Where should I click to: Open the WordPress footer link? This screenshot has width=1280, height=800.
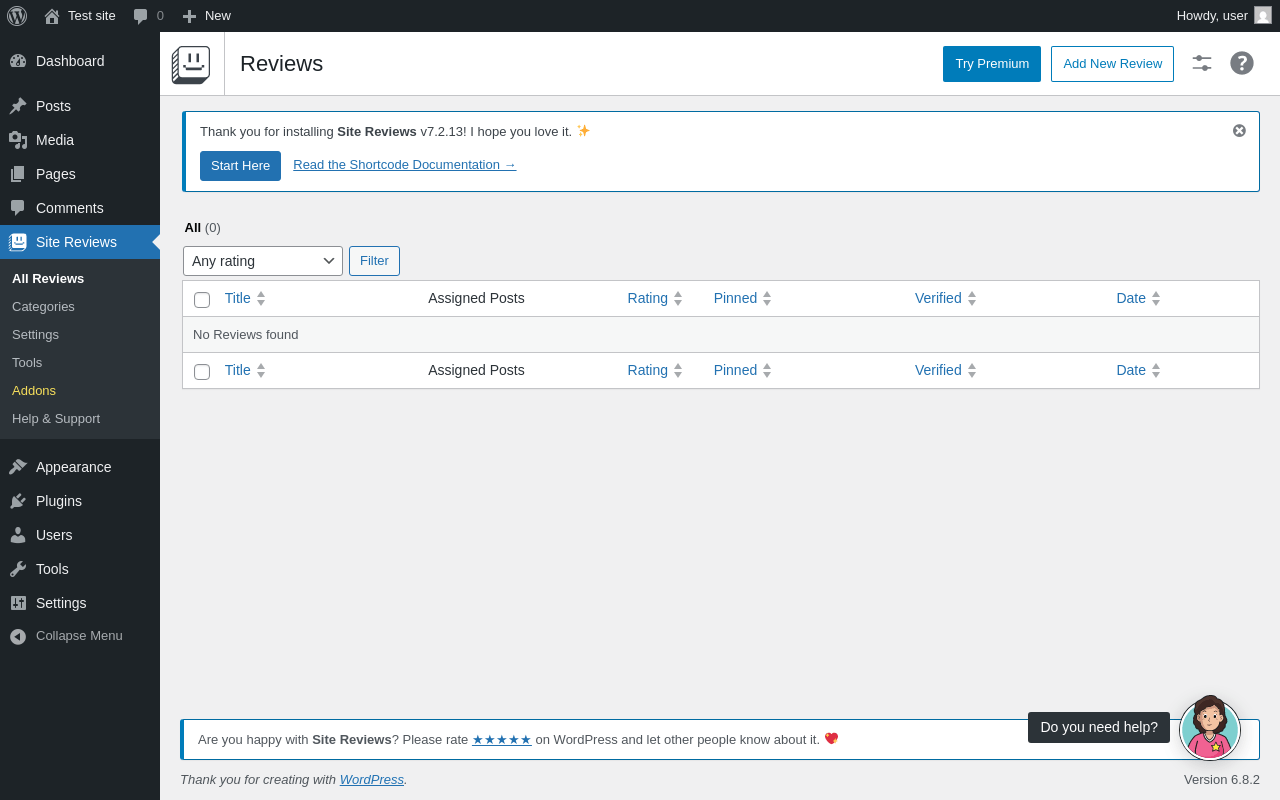click(372, 779)
